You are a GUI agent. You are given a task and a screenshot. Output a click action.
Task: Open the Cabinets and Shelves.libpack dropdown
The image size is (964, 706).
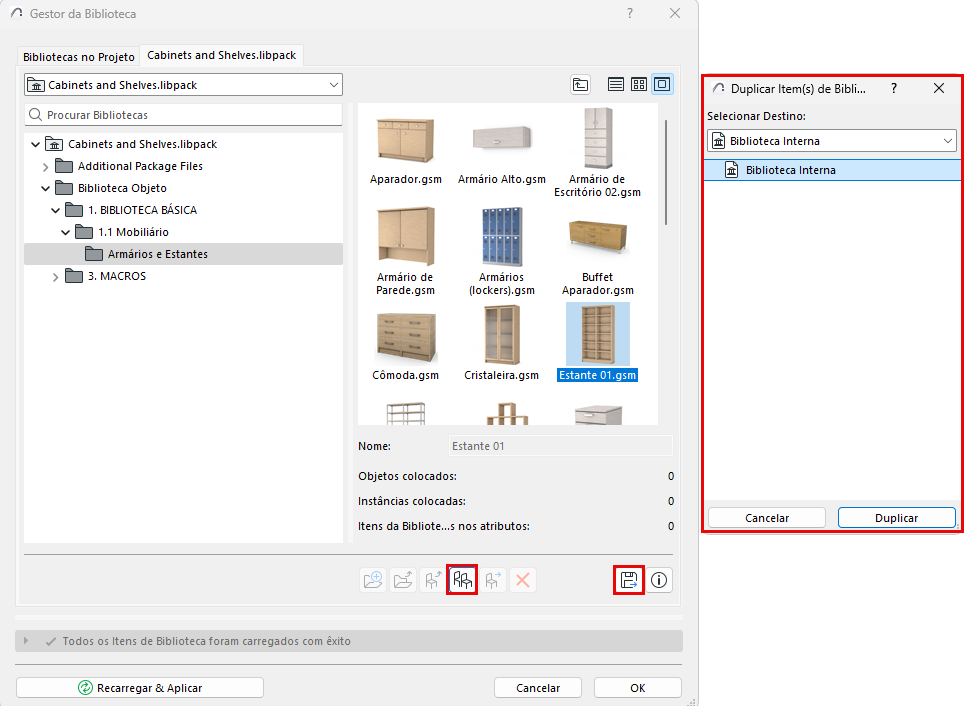click(x=183, y=85)
